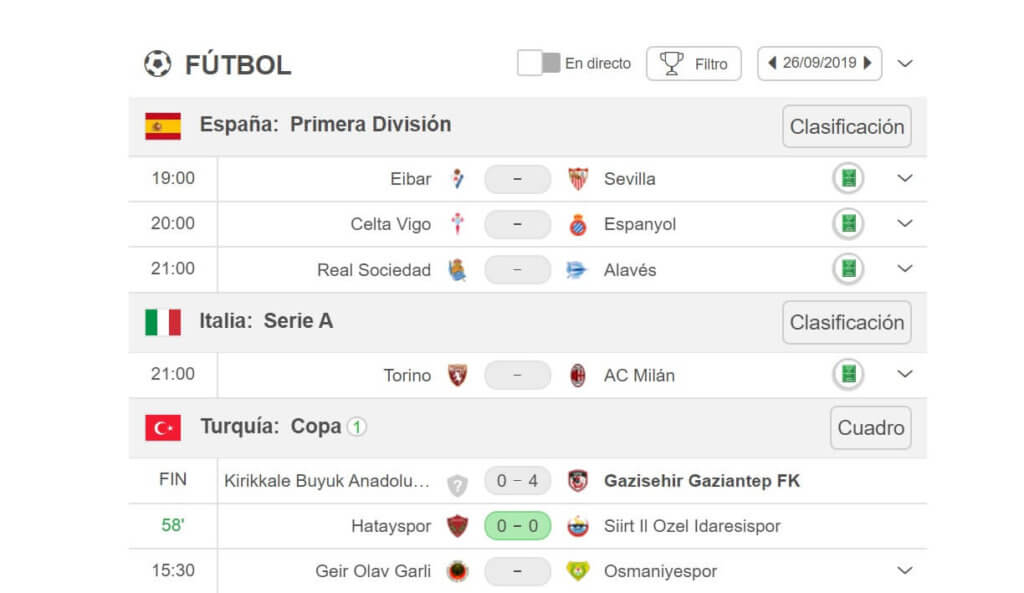Click the lineup pitch icon for Eibar–Sevilla
Viewport: 1024px width, 593px height.
coord(848,179)
